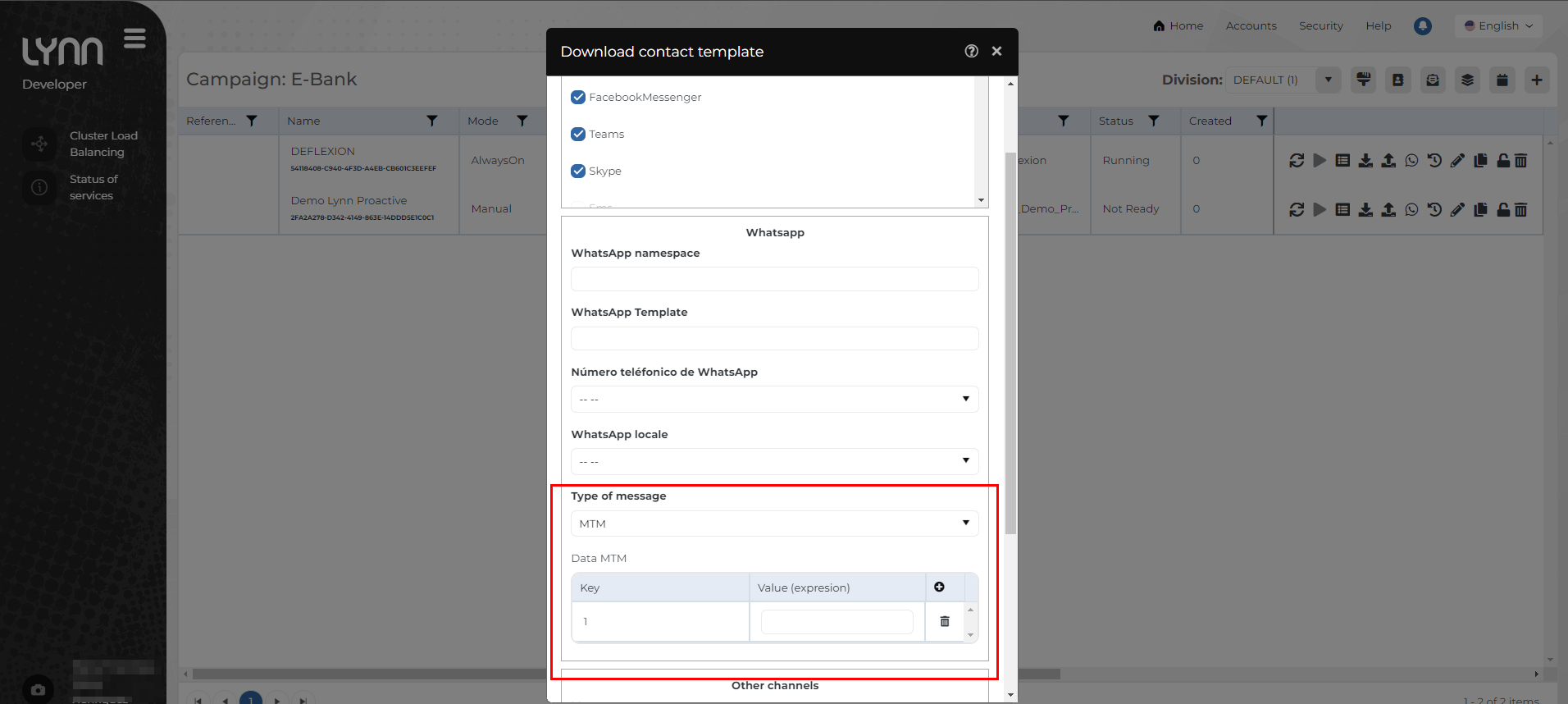Viewport: 1568px width, 704px height.
Task: Add a new campaign with the plus icon
Action: (1537, 80)
